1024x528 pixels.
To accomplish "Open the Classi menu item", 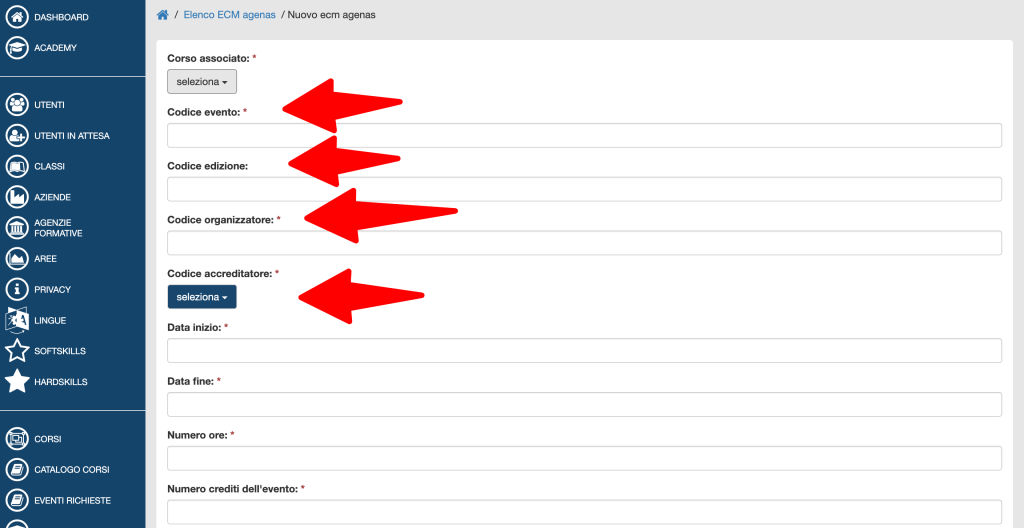I will coord(48,166).
